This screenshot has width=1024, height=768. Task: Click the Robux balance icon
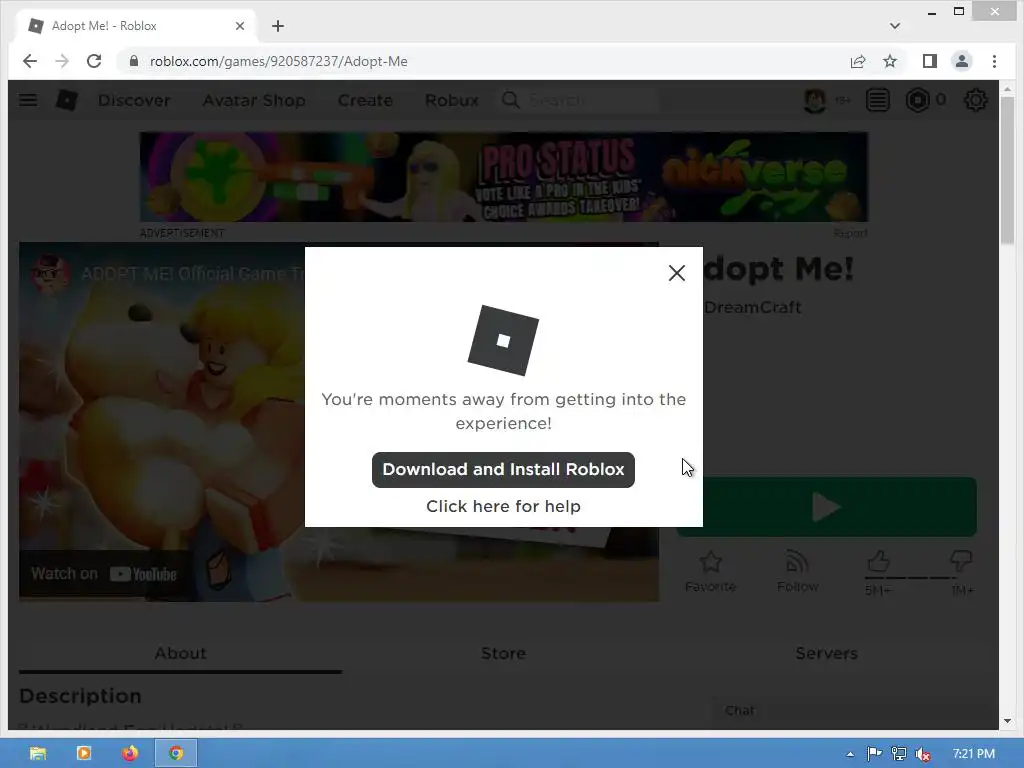click(x=917, y=101)
